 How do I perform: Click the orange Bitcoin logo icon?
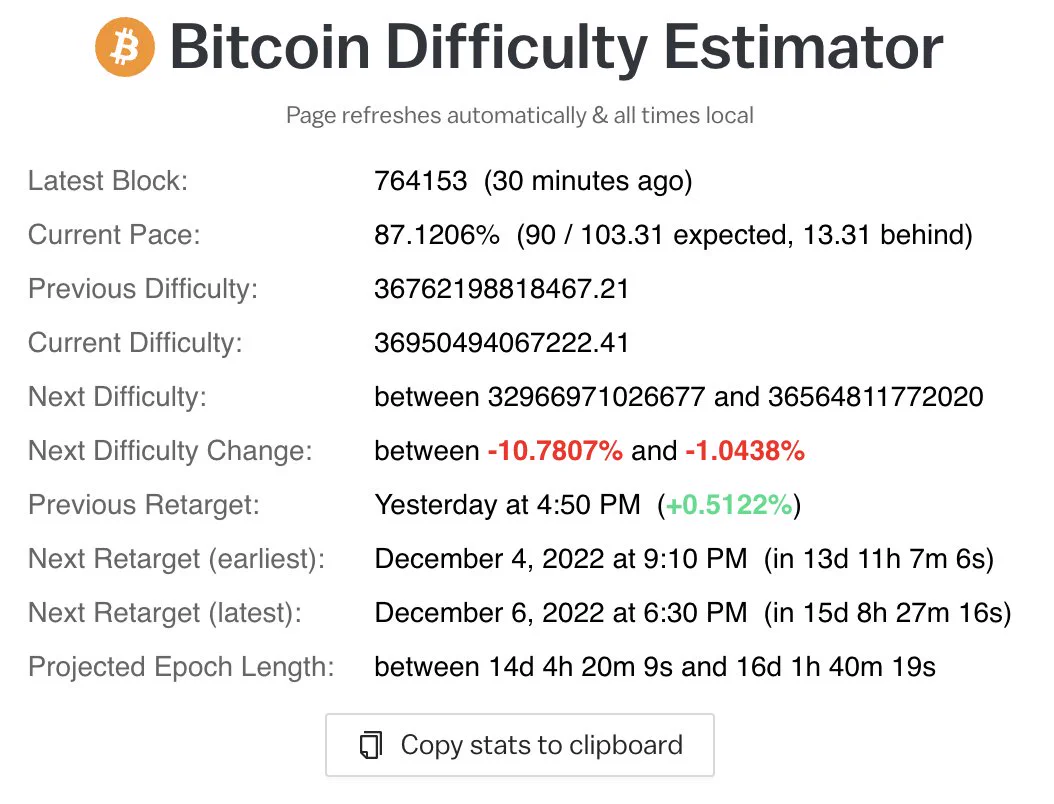point(125,46)
